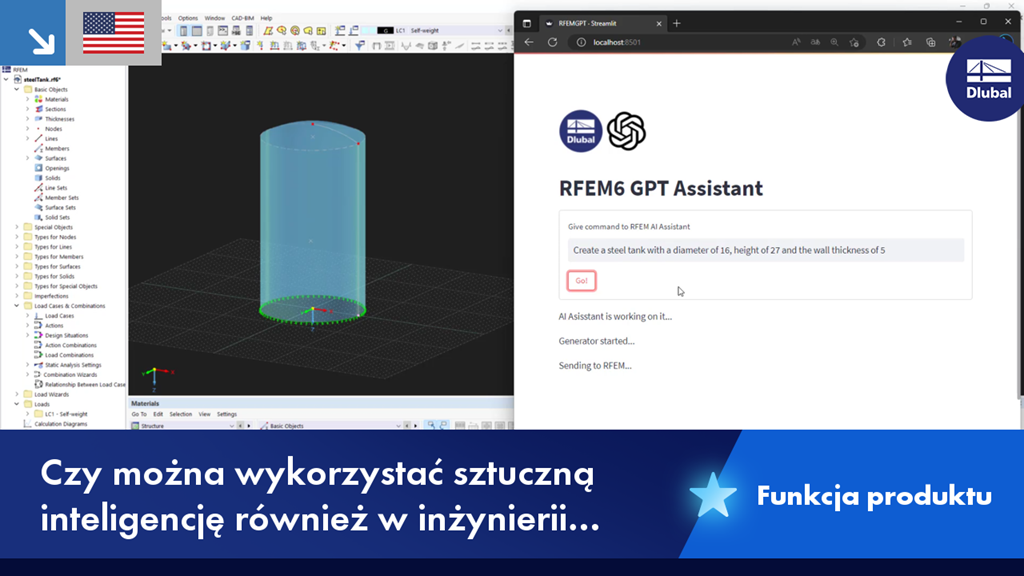Select Solids in the navigator tree

(52, 178)
